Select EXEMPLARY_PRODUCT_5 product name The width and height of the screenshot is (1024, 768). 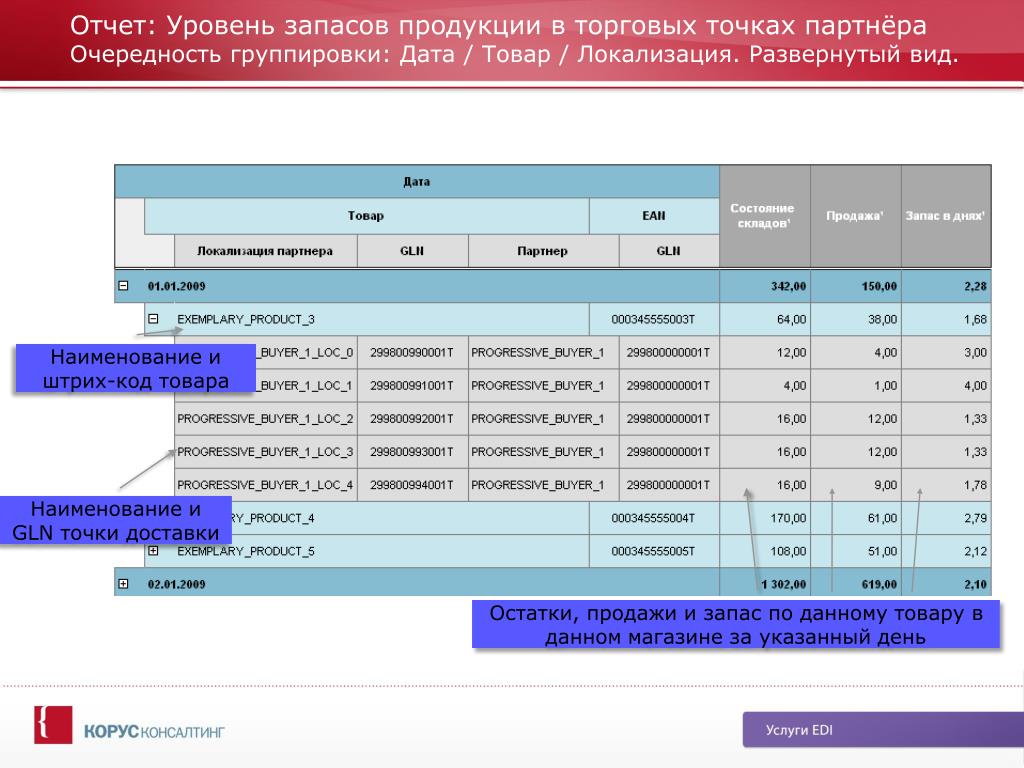click(246, 551)
